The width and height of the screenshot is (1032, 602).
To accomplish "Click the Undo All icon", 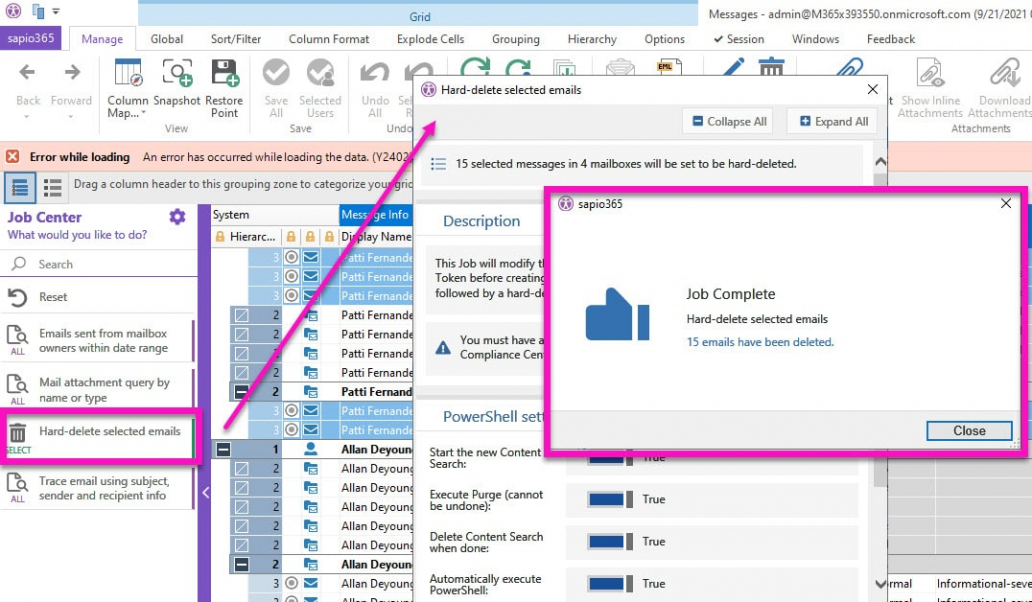I will click(374, 73).
